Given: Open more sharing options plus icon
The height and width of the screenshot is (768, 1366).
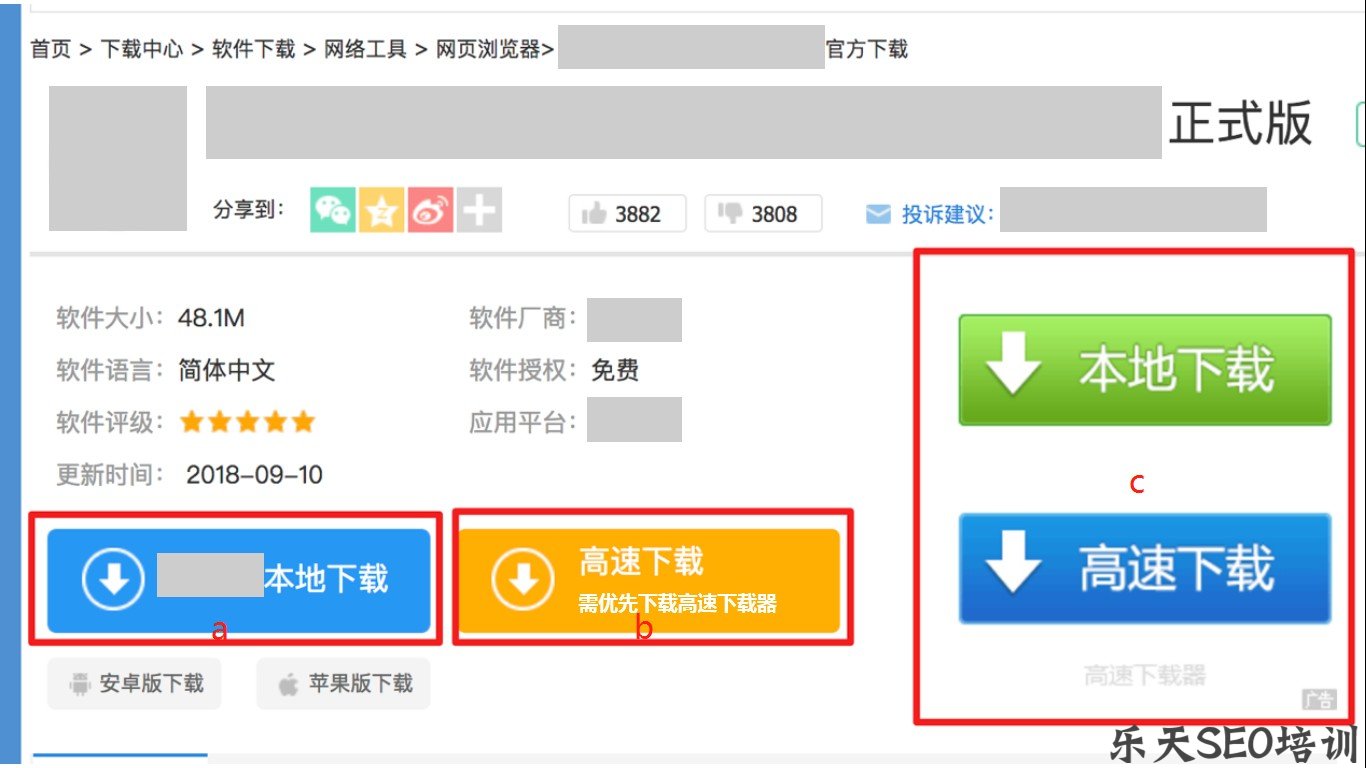Looking at the screenshot, I should 479,211.
